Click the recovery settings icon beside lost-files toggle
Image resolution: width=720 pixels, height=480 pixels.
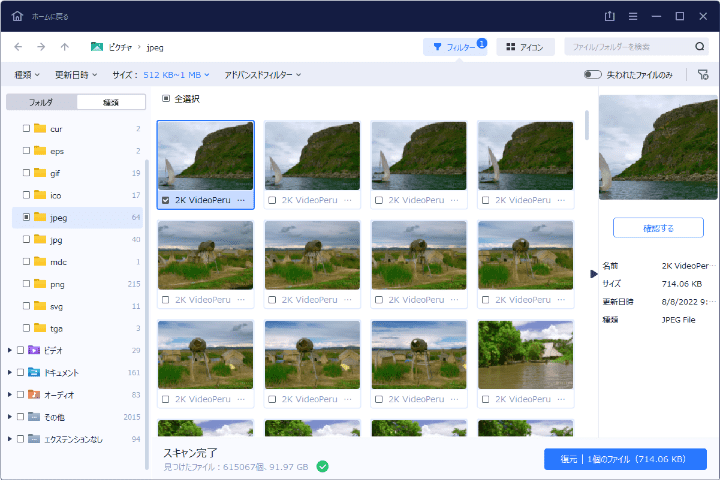point(703,74)
